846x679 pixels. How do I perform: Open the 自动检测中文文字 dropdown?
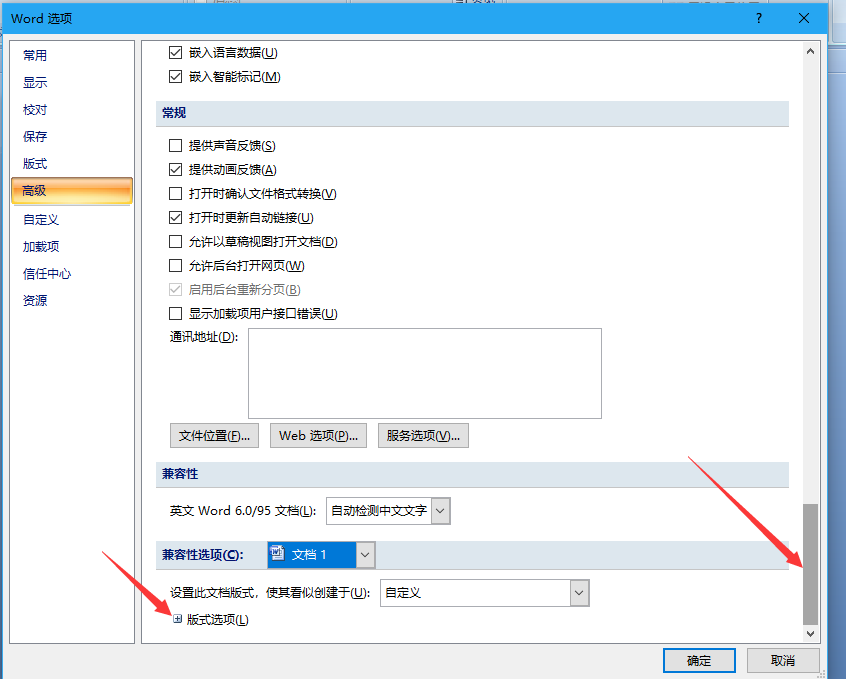(440, 511)
